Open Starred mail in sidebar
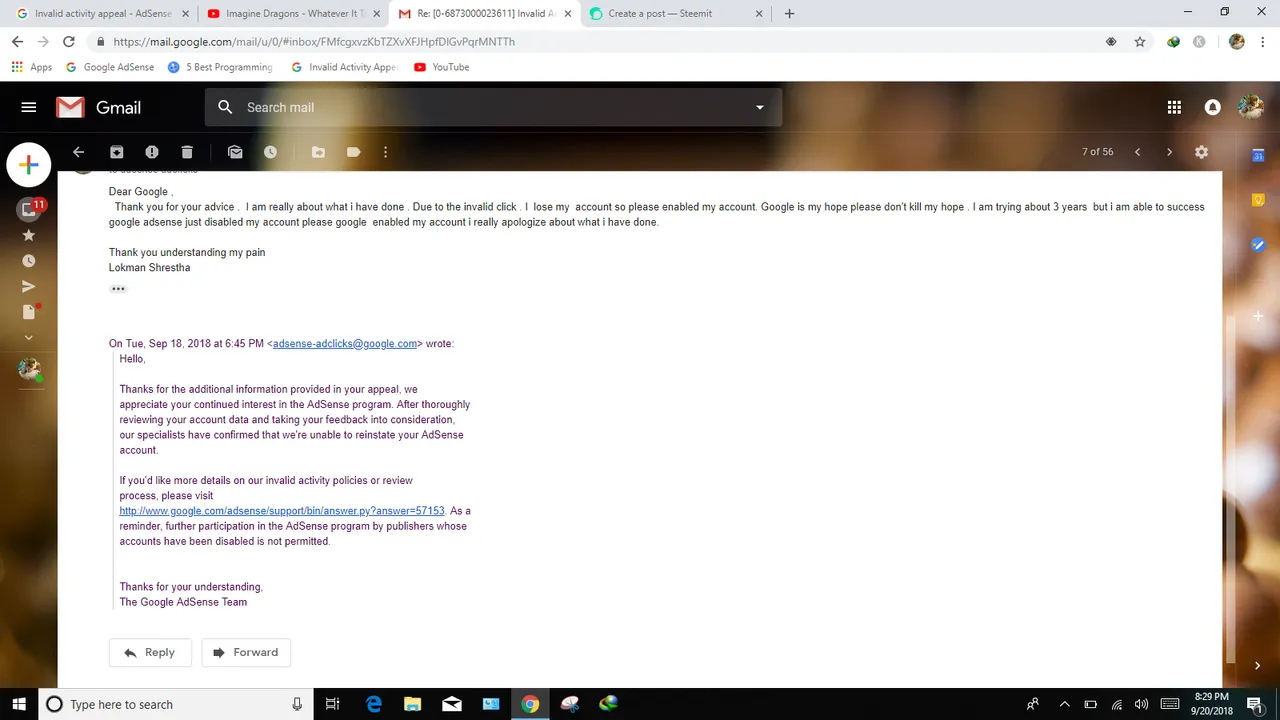 [28, 235]
